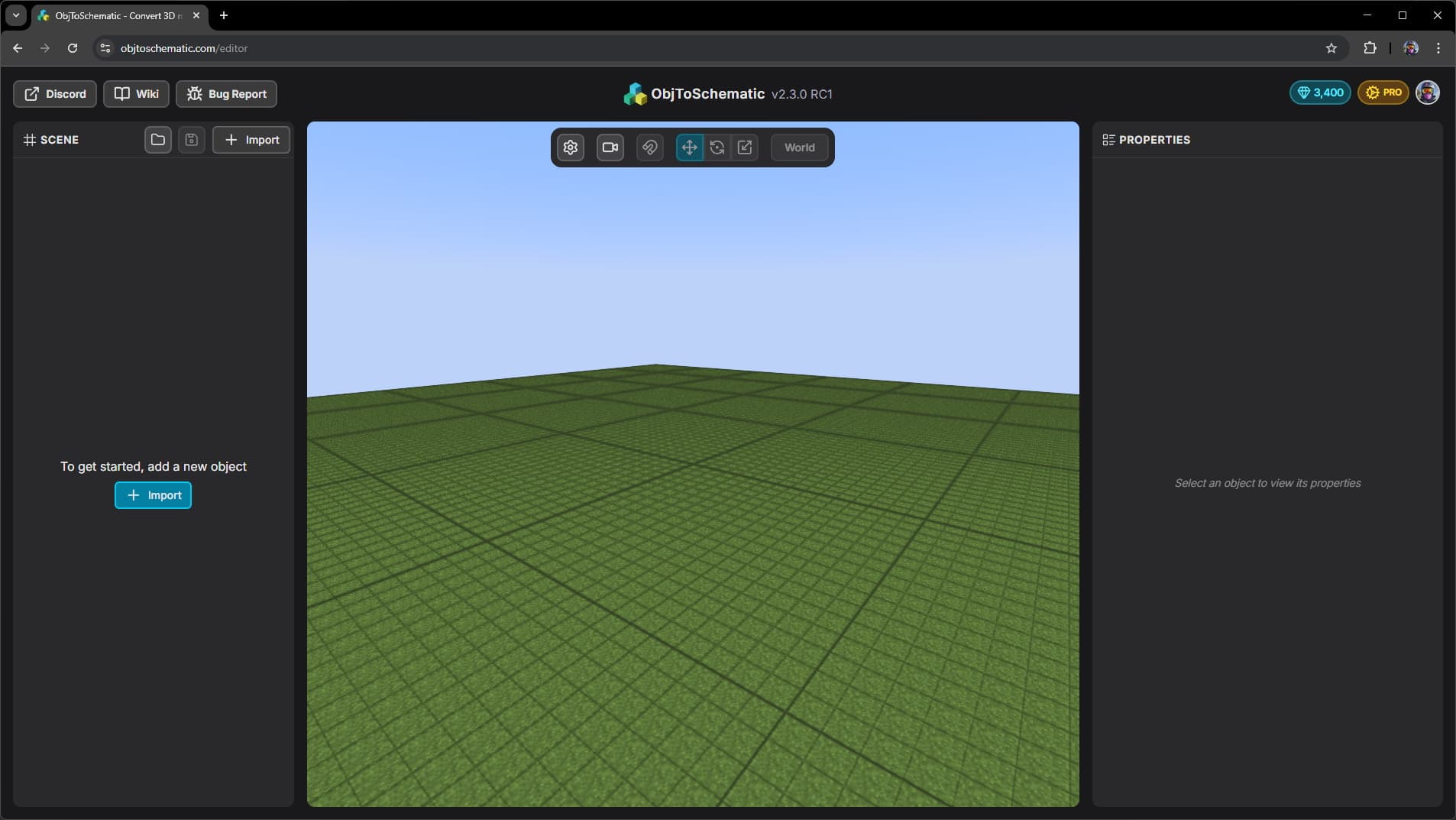Toggle the World coordinate space button
Image resolution: width=1456 pixels, height=820 pixels.
[799, 147]
